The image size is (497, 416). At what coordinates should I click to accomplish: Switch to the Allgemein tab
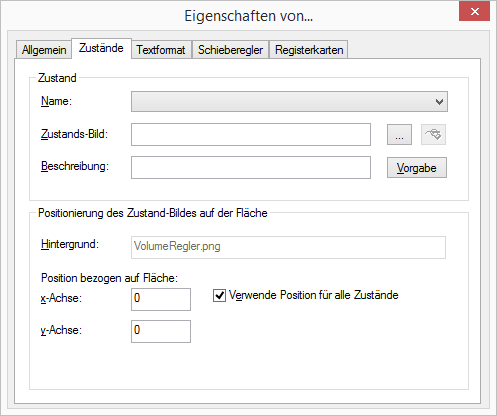[44, 50]
